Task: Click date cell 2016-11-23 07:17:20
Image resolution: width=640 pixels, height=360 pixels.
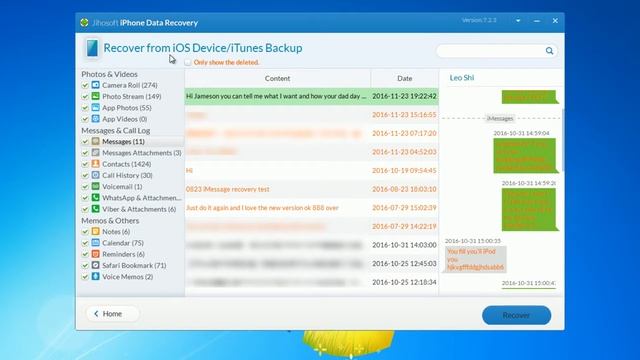Action: point(404,133)
